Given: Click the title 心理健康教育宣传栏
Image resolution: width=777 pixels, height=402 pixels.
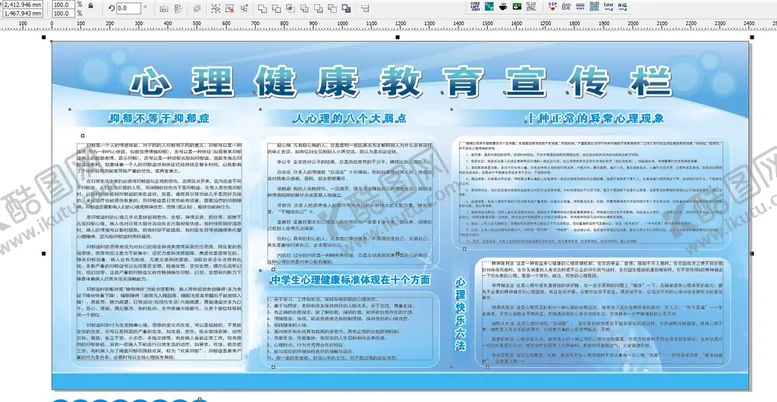Looking at the screenshot, I should 400,82.
